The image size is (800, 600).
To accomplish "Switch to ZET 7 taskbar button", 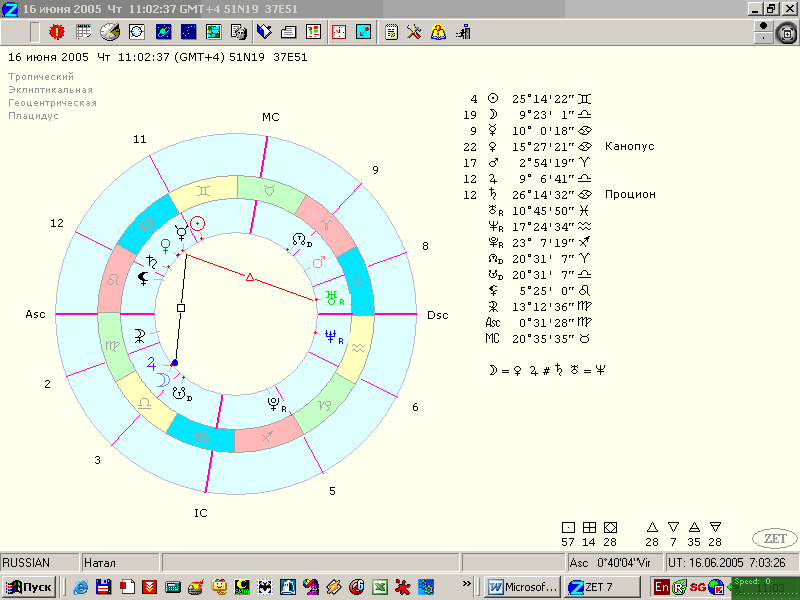I will coord(603,587).
